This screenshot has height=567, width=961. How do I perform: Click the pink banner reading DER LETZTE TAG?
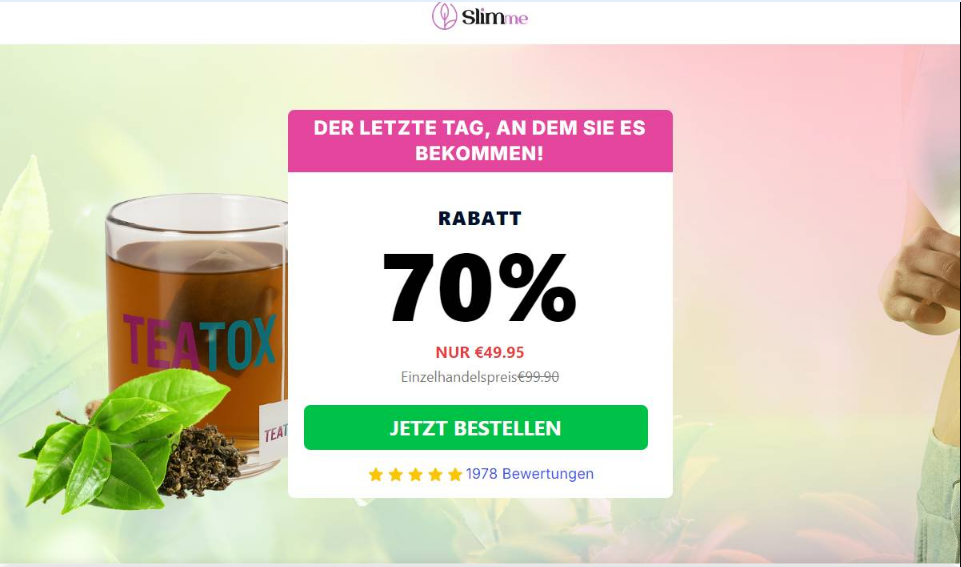pyautogui.click(x=480, y=141)
